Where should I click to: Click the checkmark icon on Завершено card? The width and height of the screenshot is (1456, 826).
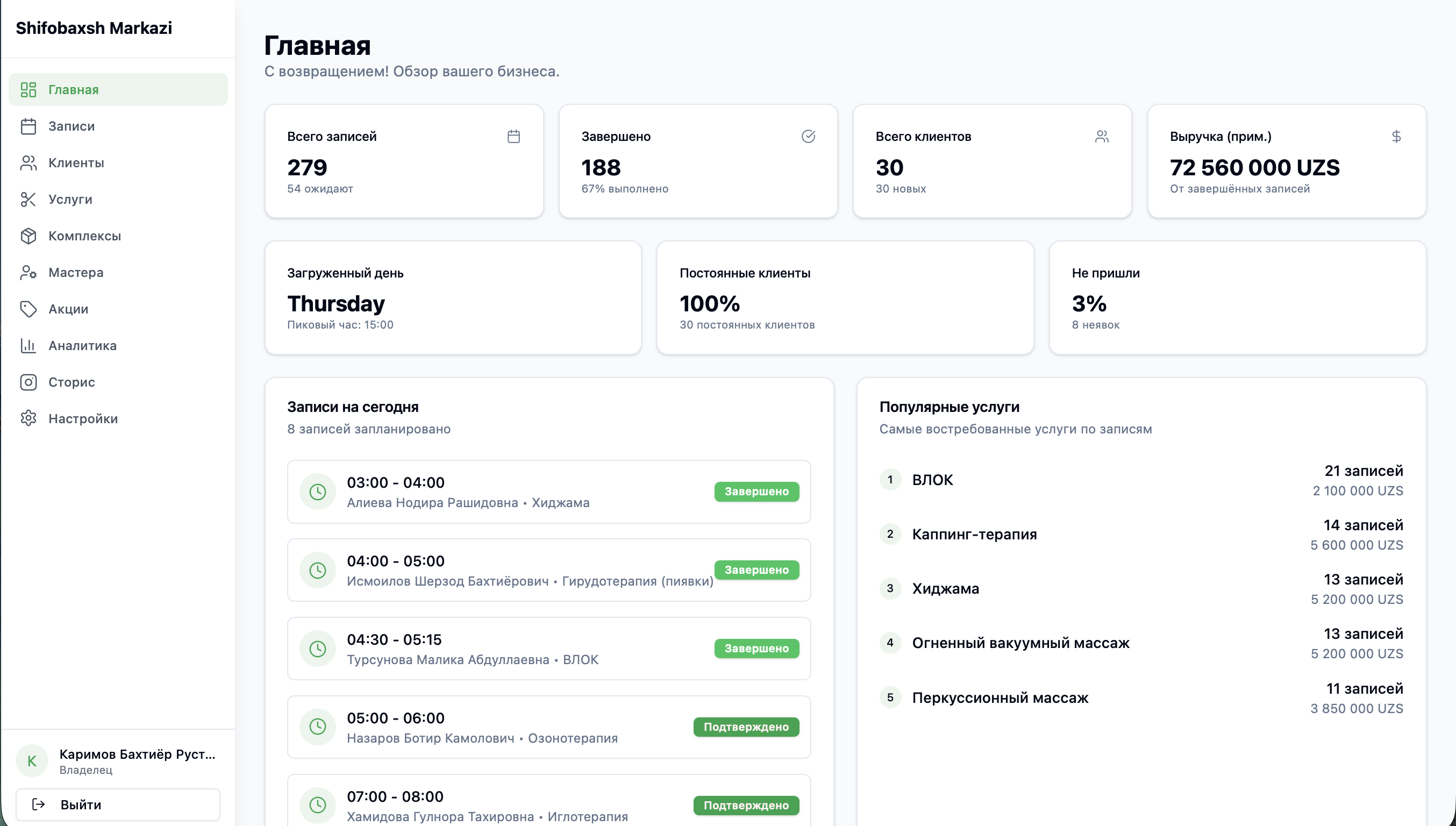point(808,136)
